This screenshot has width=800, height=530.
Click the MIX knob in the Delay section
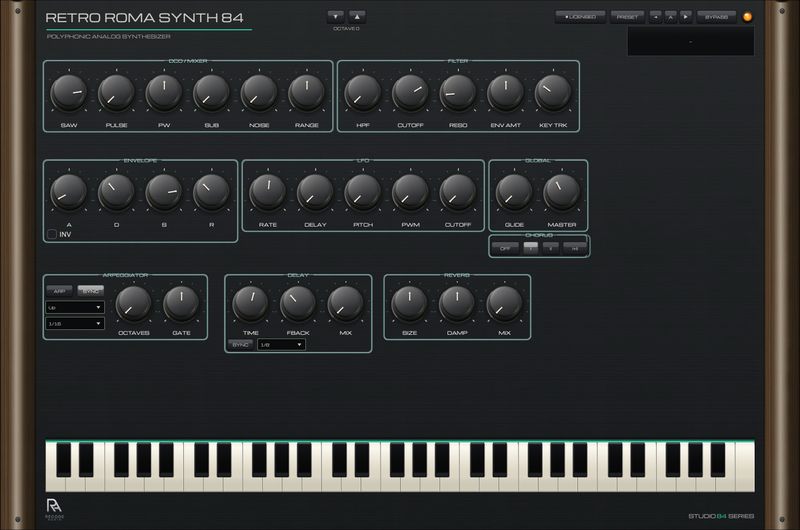click(x=345, y=304)
